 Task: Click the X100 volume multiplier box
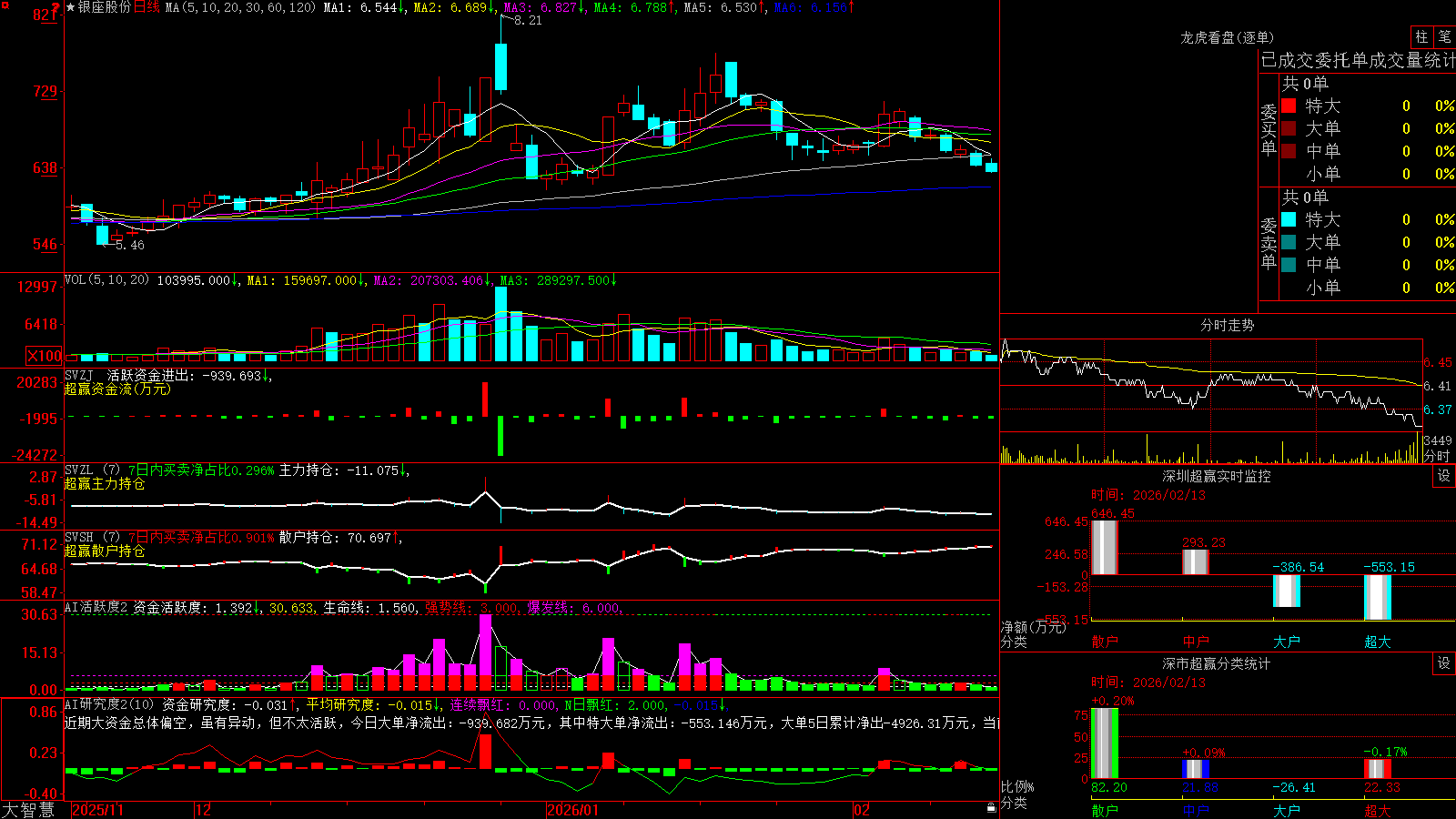pos(44,356)
